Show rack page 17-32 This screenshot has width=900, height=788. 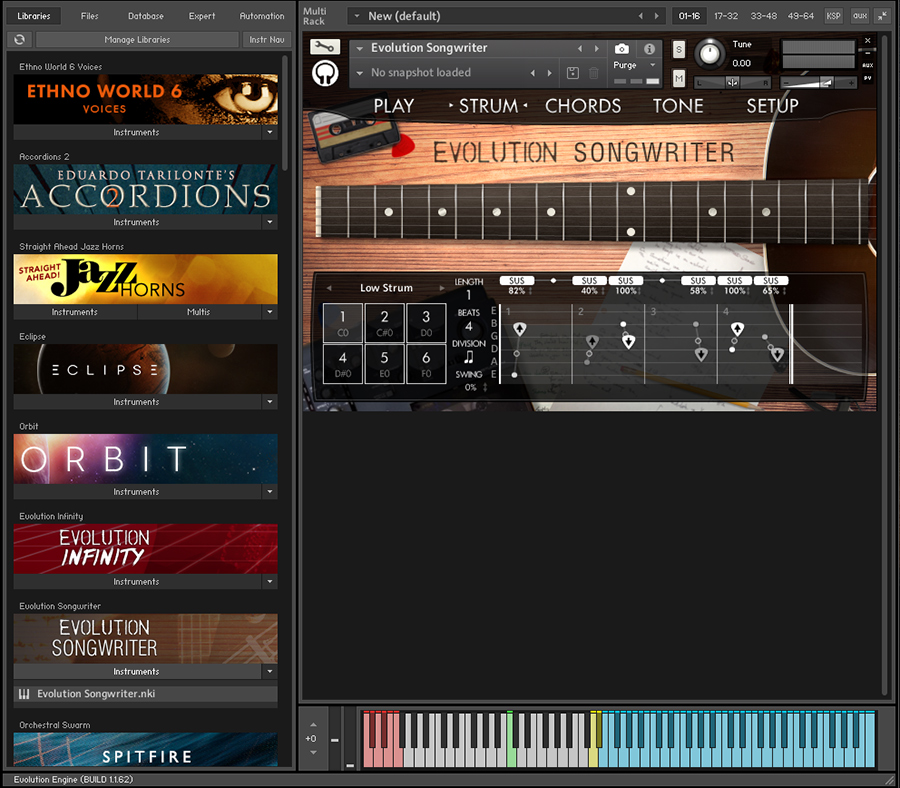(726, 16)
